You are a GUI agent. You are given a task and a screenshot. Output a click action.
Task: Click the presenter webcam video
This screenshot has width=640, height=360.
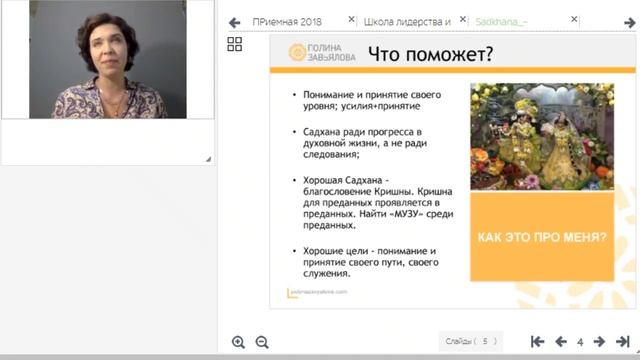pyautogui.click(x=108, y=60)
